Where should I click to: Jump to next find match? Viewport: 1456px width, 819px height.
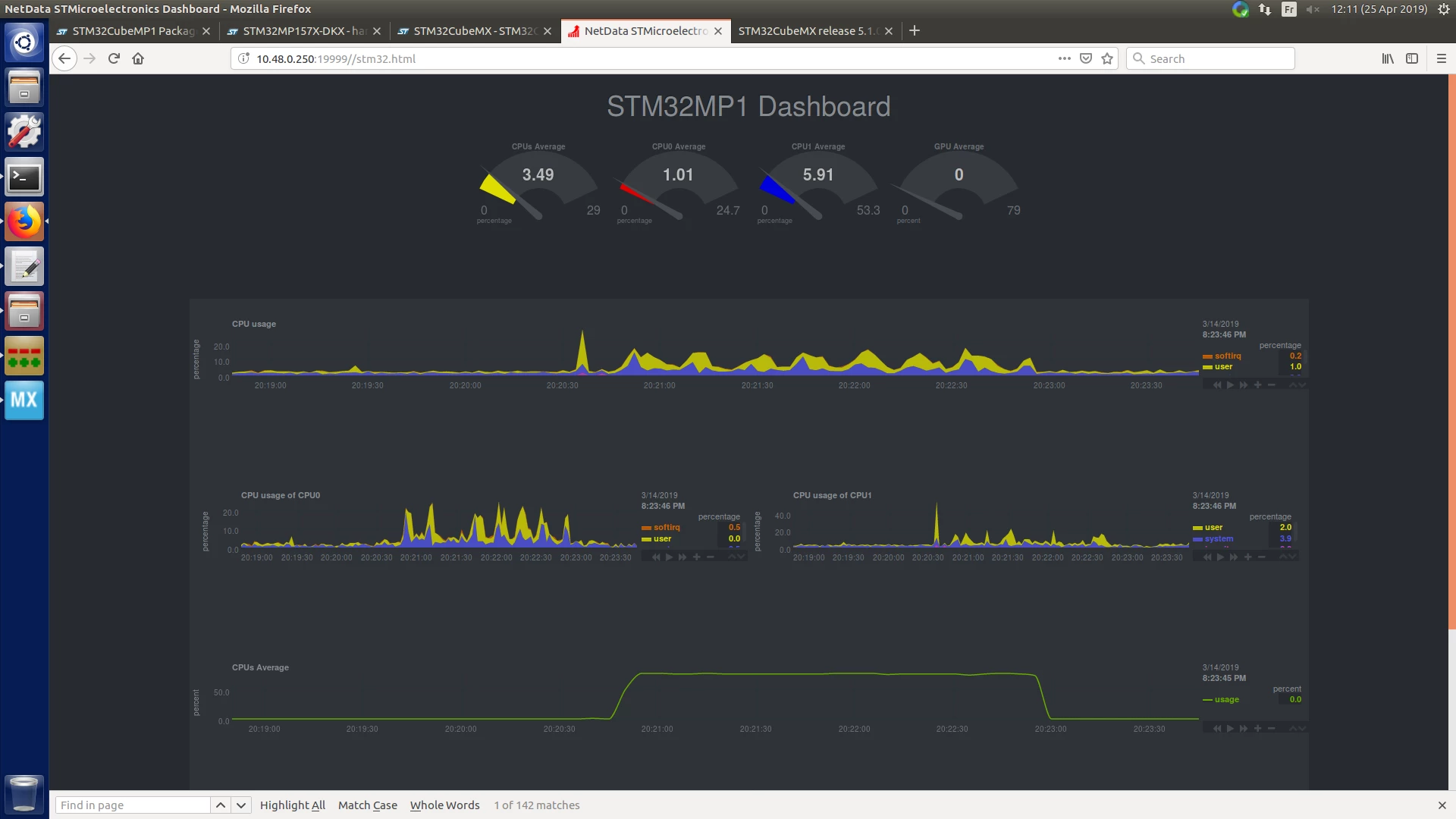(241, 805)
